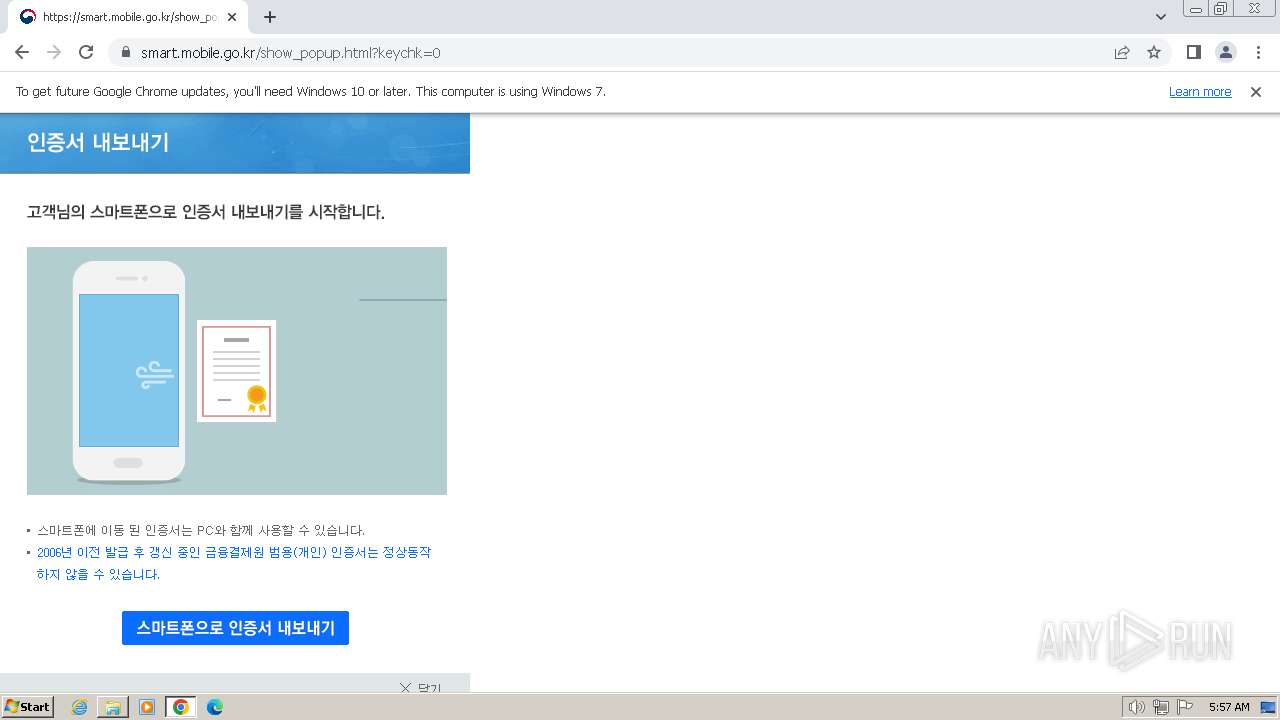Image resolution: width=1280 pixels, height=720 pixels.
Task: Go forward to the next page
Action: click(x=54, y=52)
